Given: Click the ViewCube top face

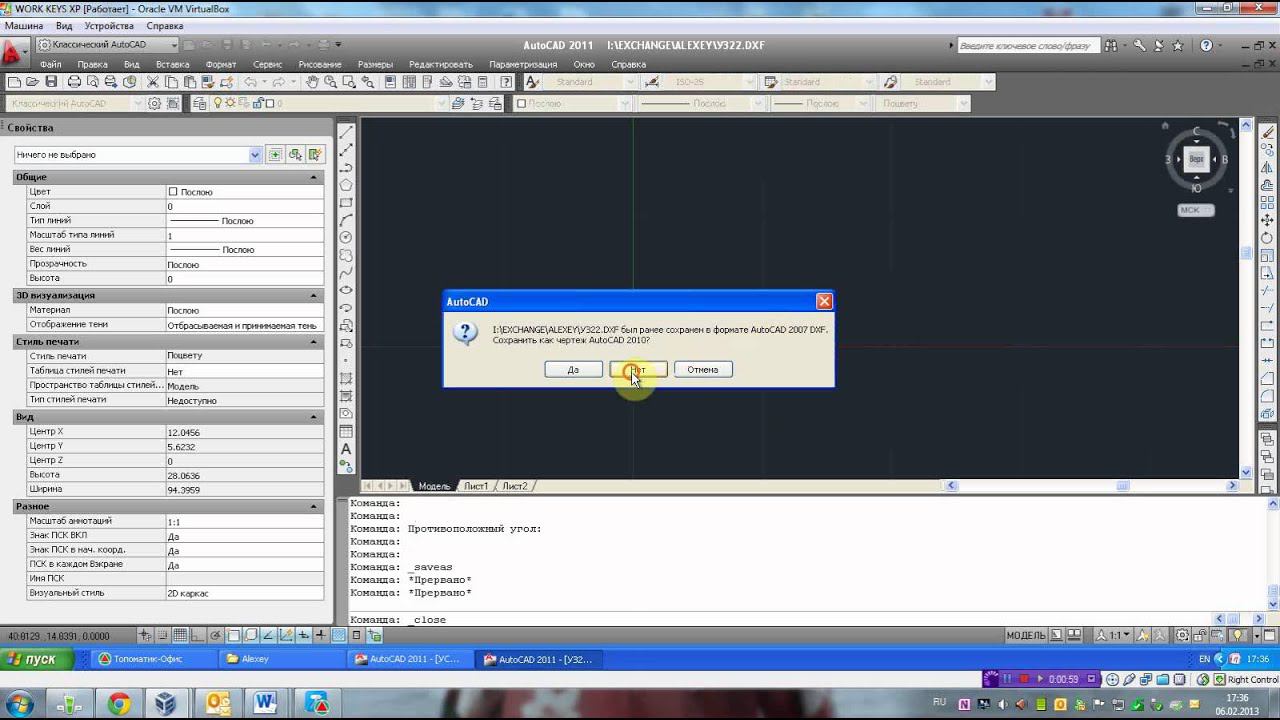Looking at the screenshot, I should [1196, 159].
